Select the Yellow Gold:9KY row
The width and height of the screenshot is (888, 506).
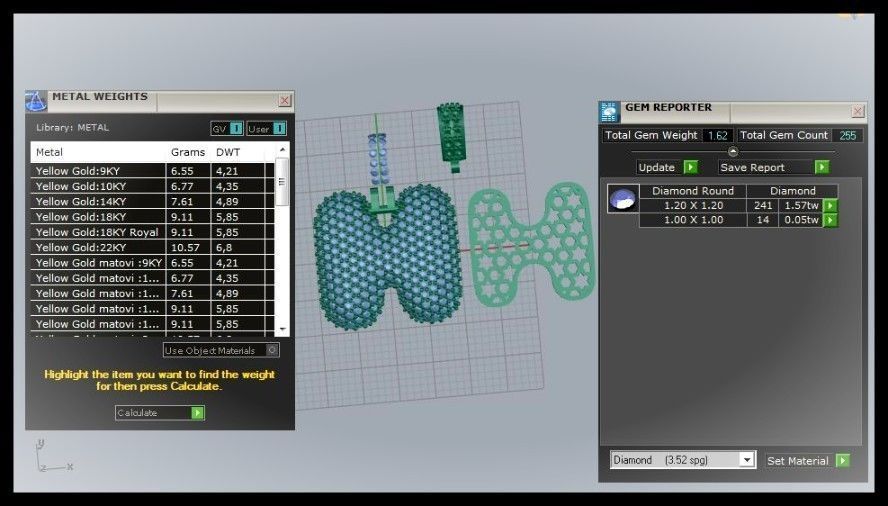152,171
